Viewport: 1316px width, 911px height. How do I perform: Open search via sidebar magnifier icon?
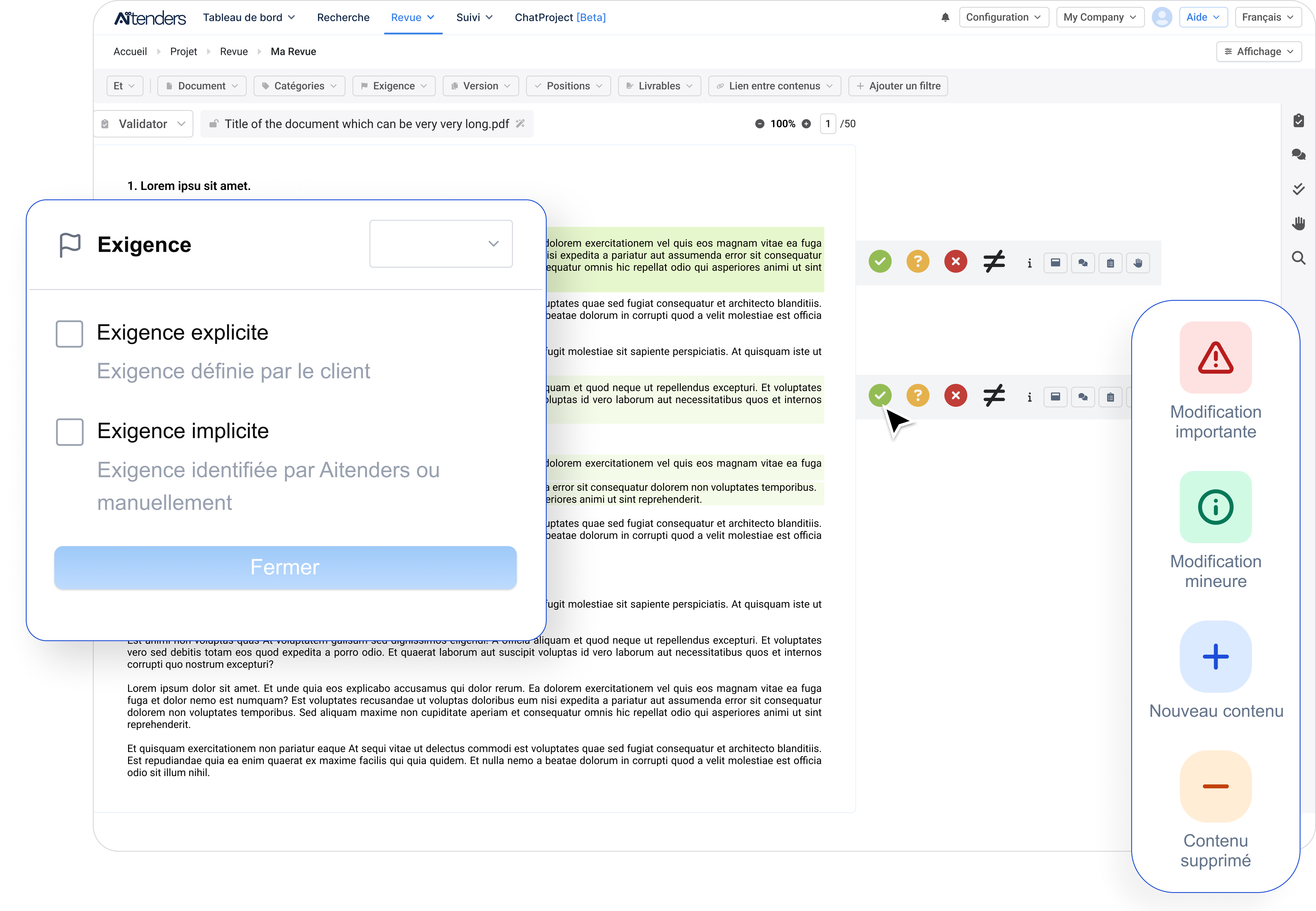1298,258
